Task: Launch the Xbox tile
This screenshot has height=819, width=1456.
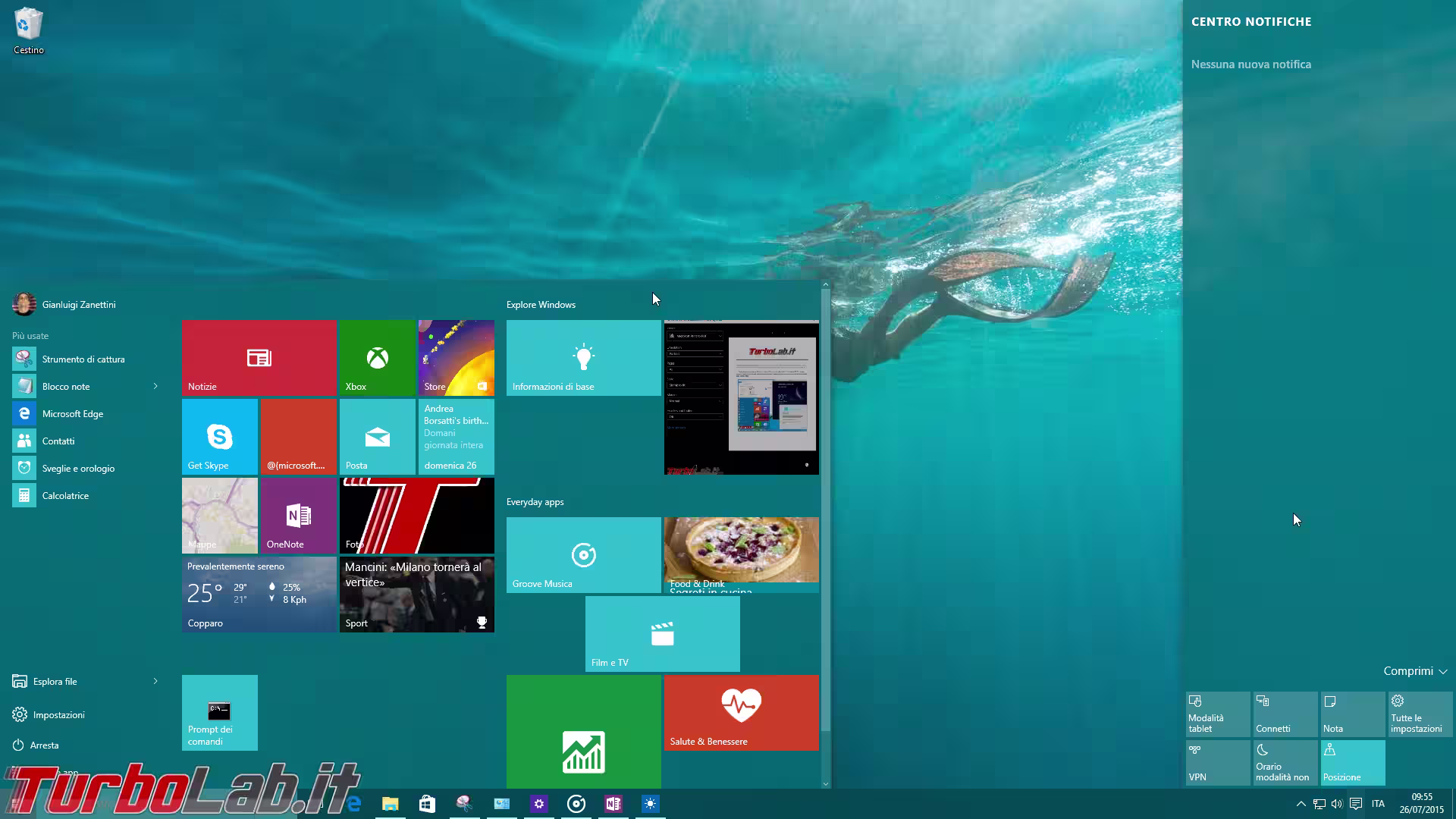Action: point(378,357)
